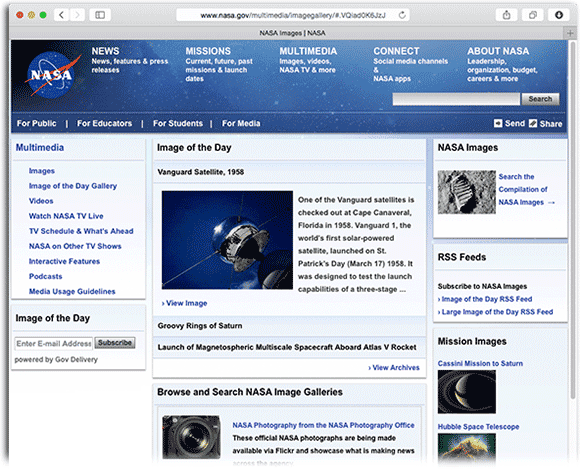580x470 pixels.
Task: Click the View Image link
Action: [x=185, y=303]
